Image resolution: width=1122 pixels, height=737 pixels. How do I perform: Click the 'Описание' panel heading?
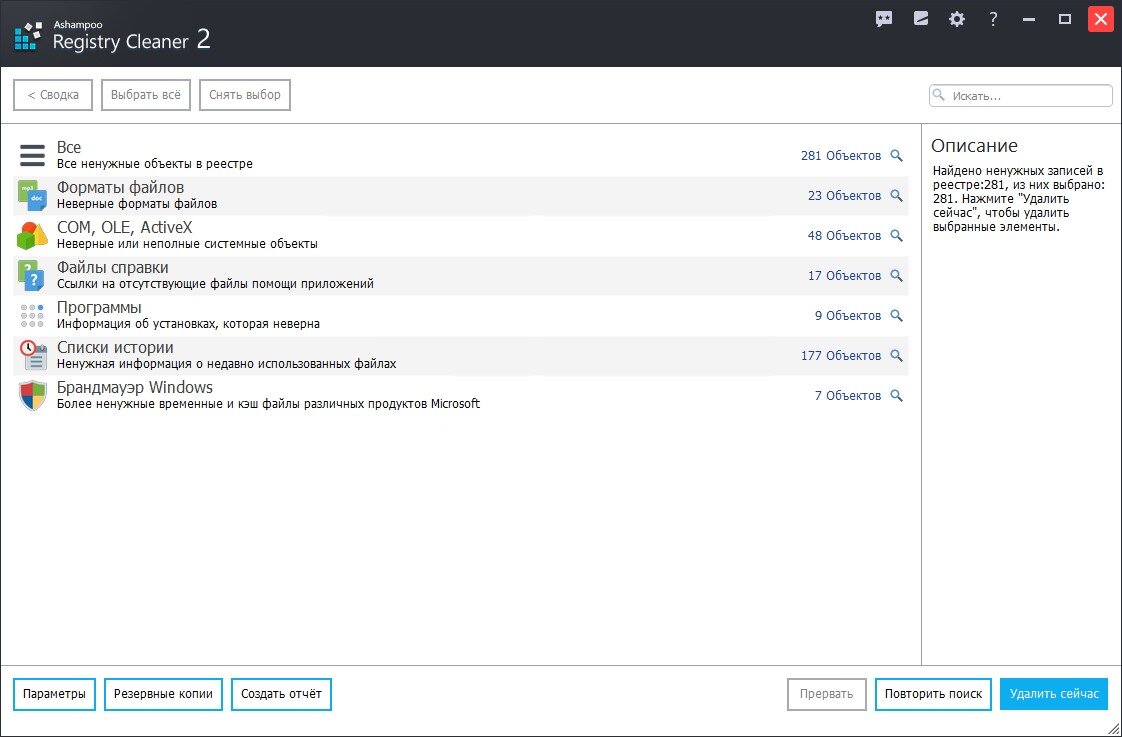point(974,146)
